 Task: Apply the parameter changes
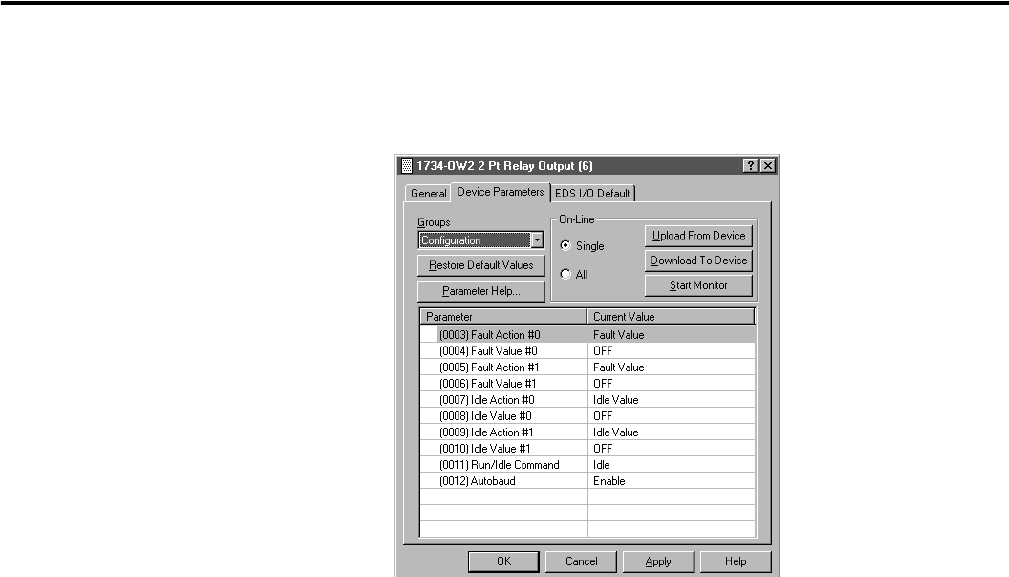coord(658,562)
